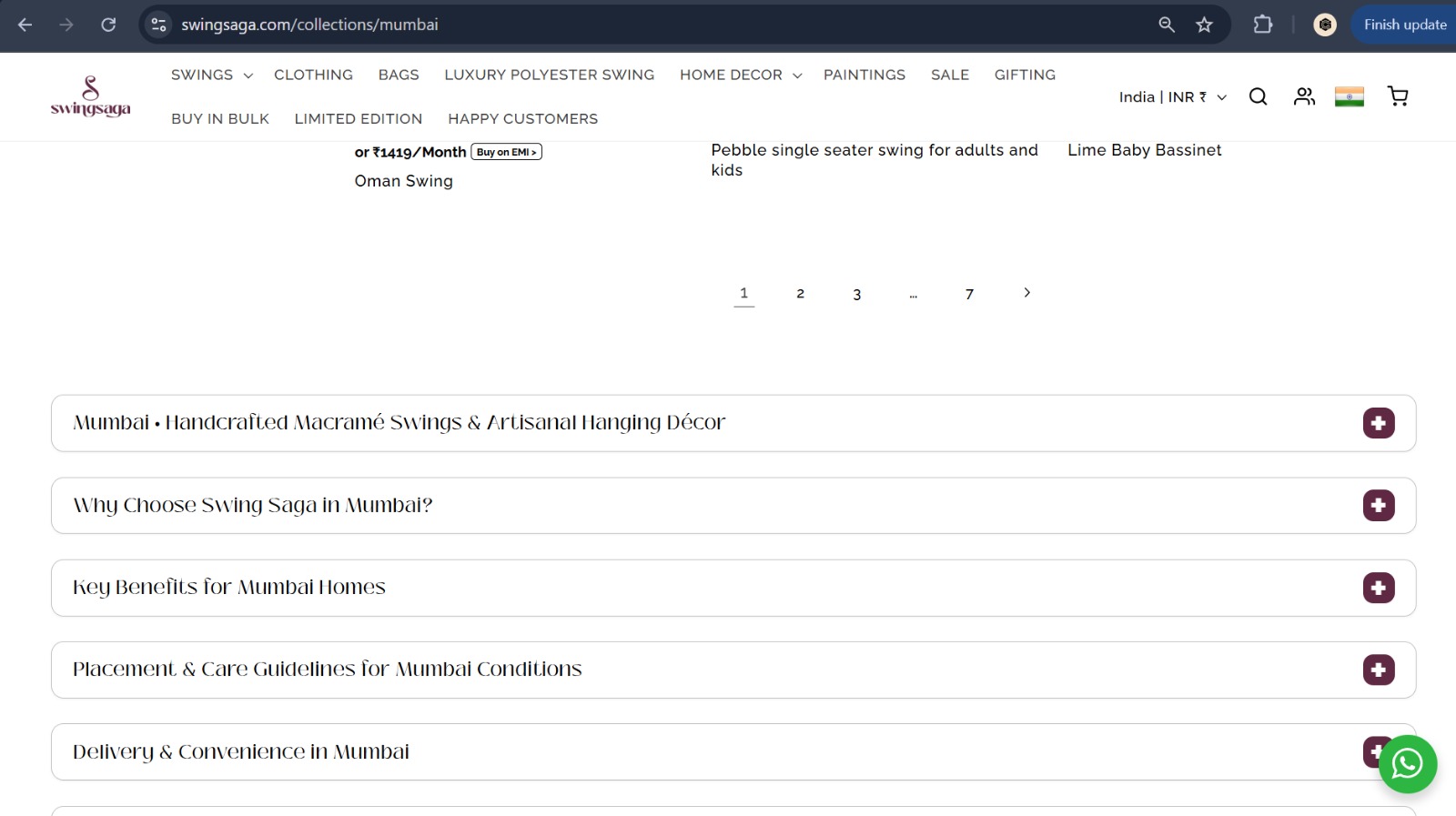Open the Oman Swing product link
The height and width of the screenshot is (816, 1456).
404,181
